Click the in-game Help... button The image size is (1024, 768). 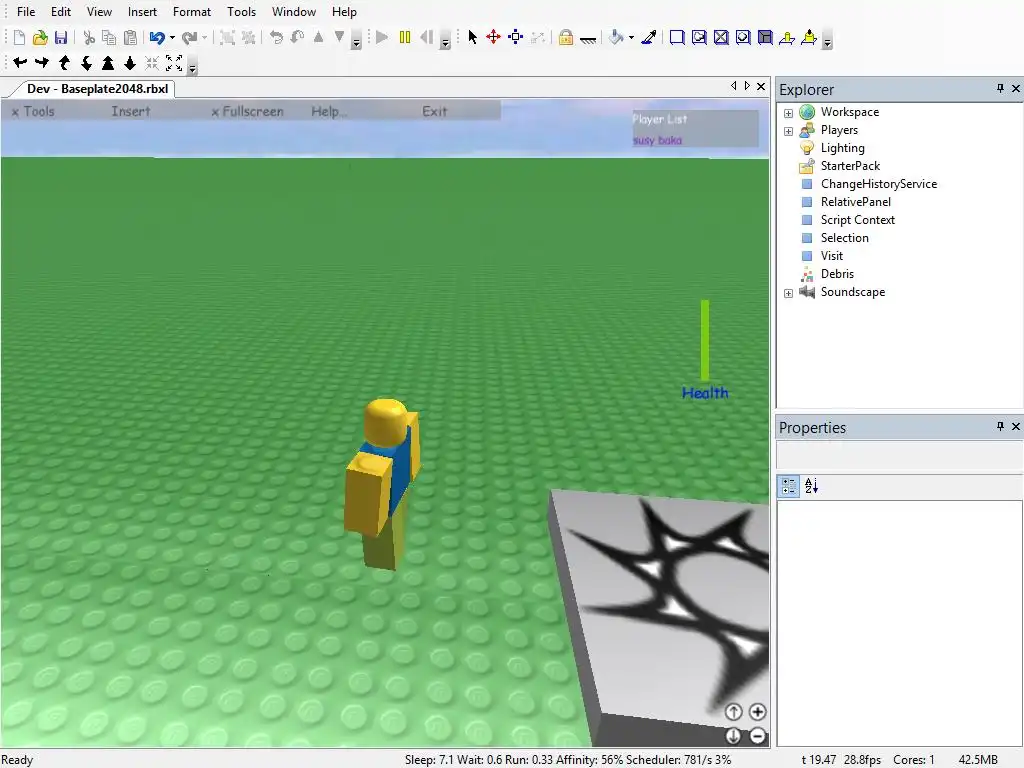328,112
